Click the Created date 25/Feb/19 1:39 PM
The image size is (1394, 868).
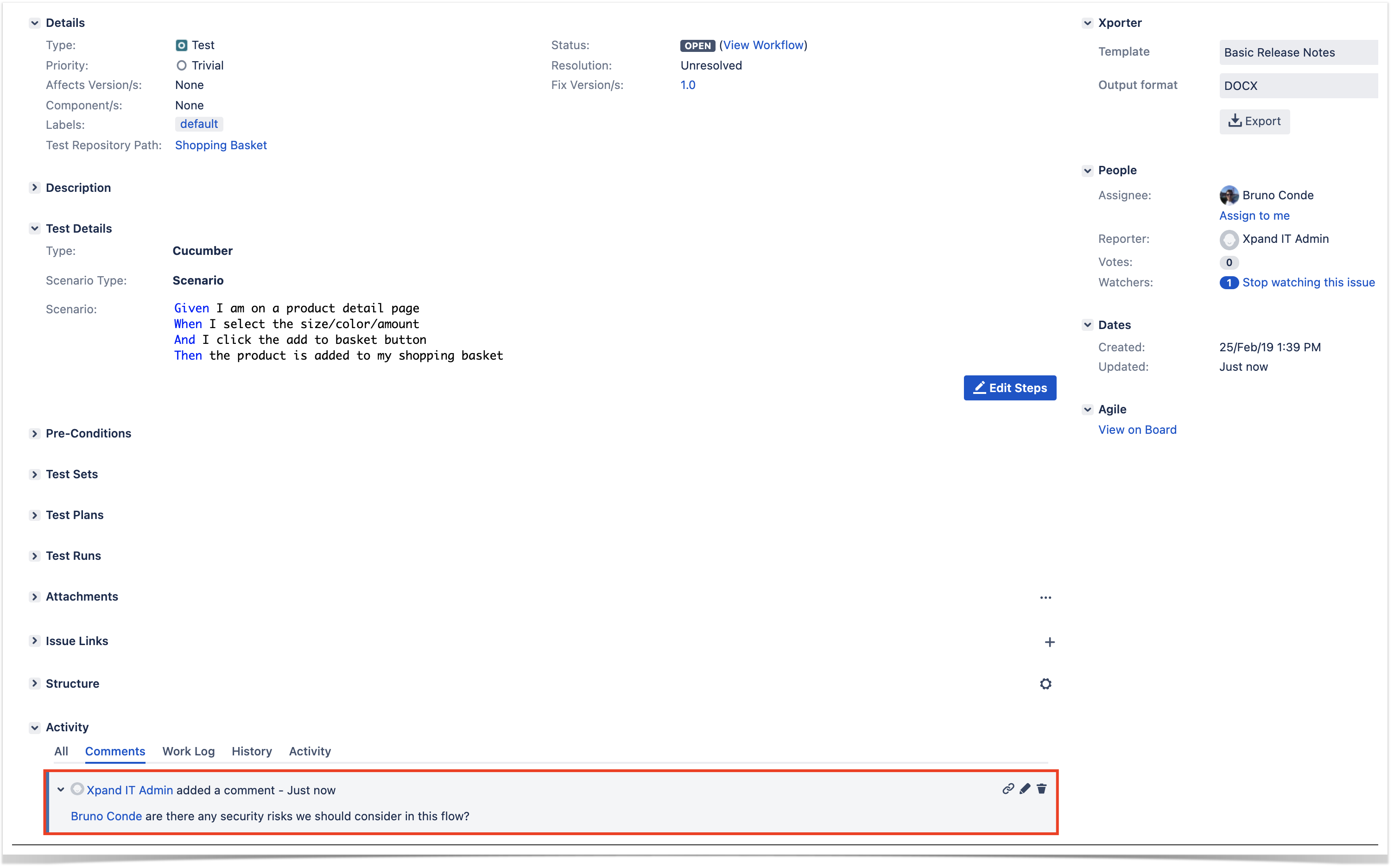(1269, 347)
